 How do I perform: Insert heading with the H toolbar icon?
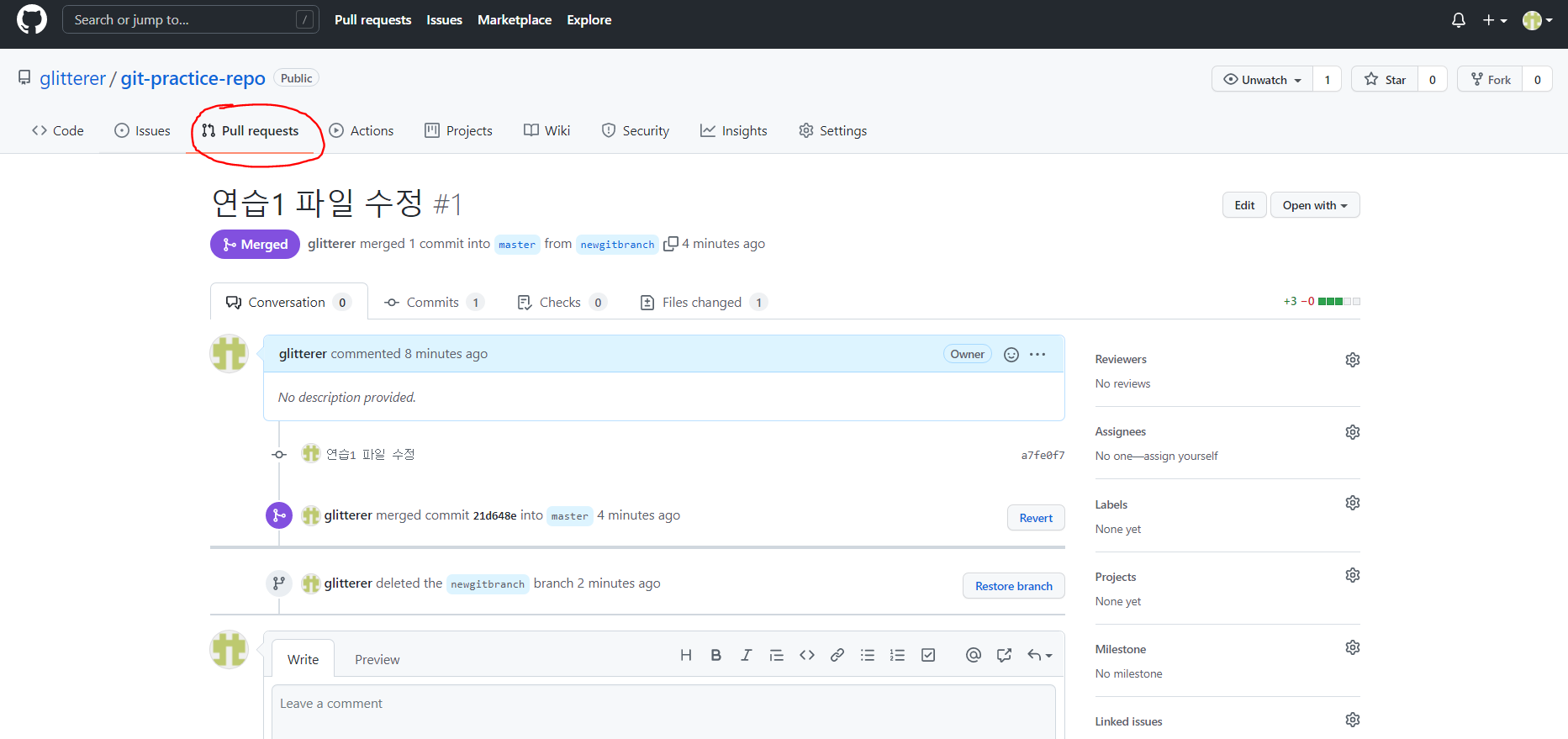click(686, 655)
